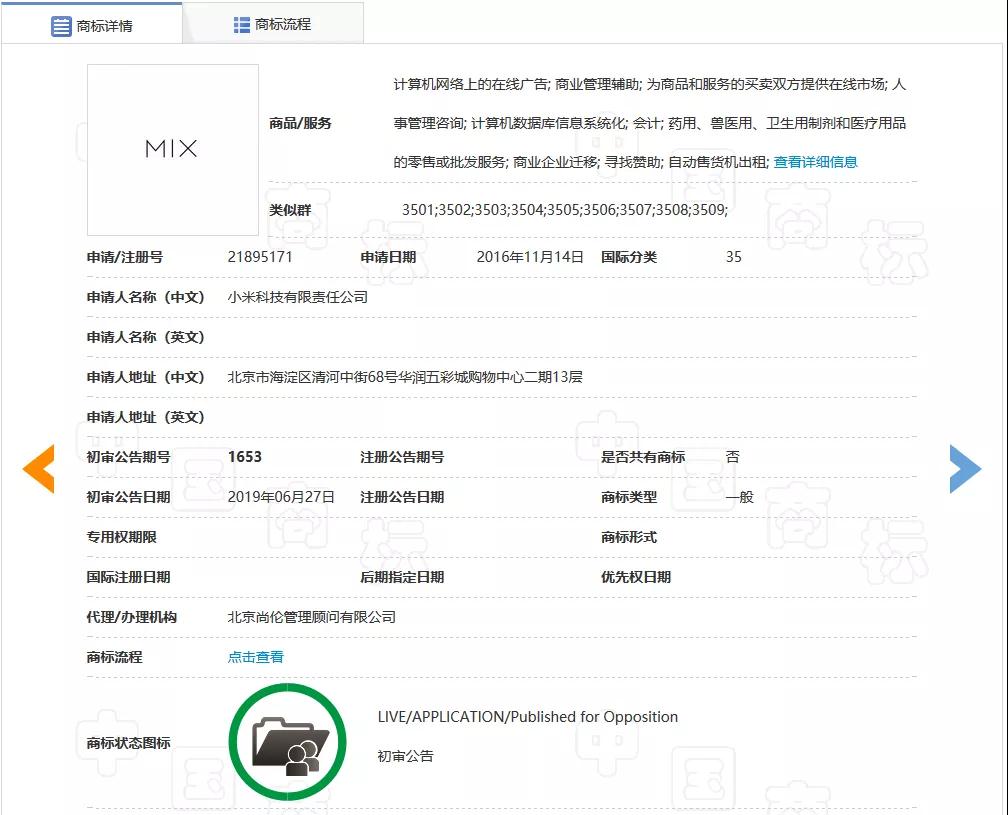Click the 是否共有商标 label
The height and width of the screenshot is (815, 1008).
tap(643, 457)
